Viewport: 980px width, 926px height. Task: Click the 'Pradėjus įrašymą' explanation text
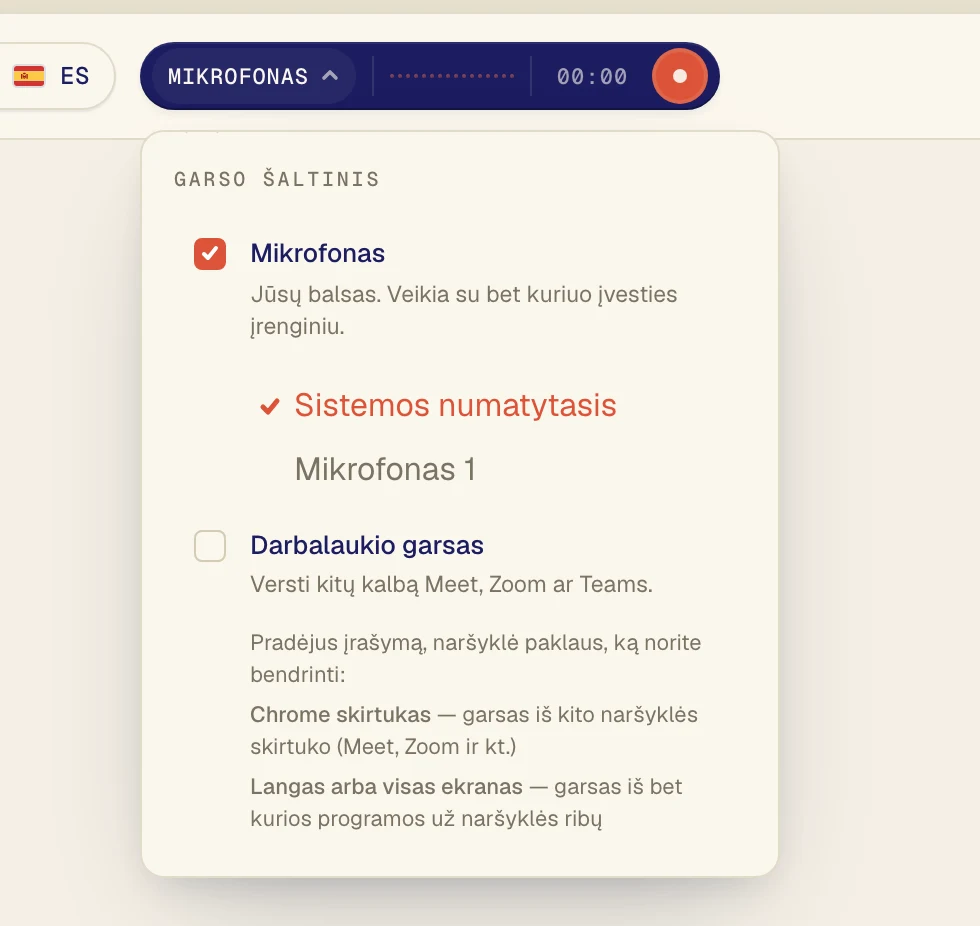pos(476,659)
